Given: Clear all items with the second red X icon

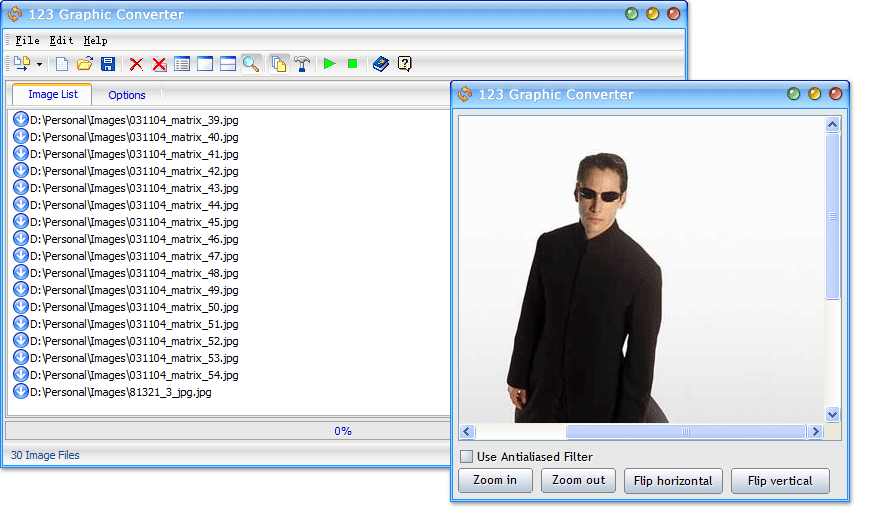Looking at the screenshot, I should tap(159, 64).
